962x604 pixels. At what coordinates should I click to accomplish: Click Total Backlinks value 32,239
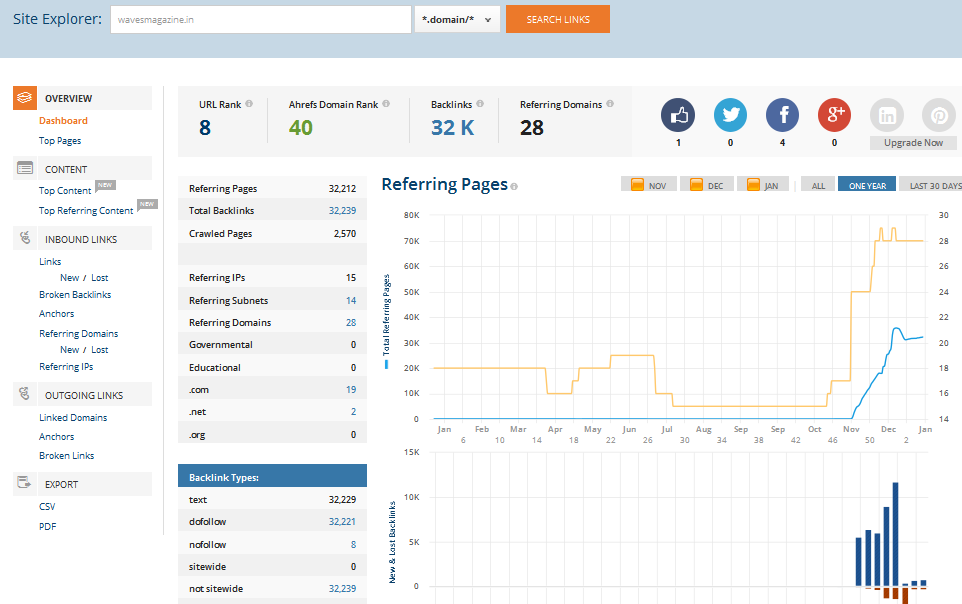342,211
